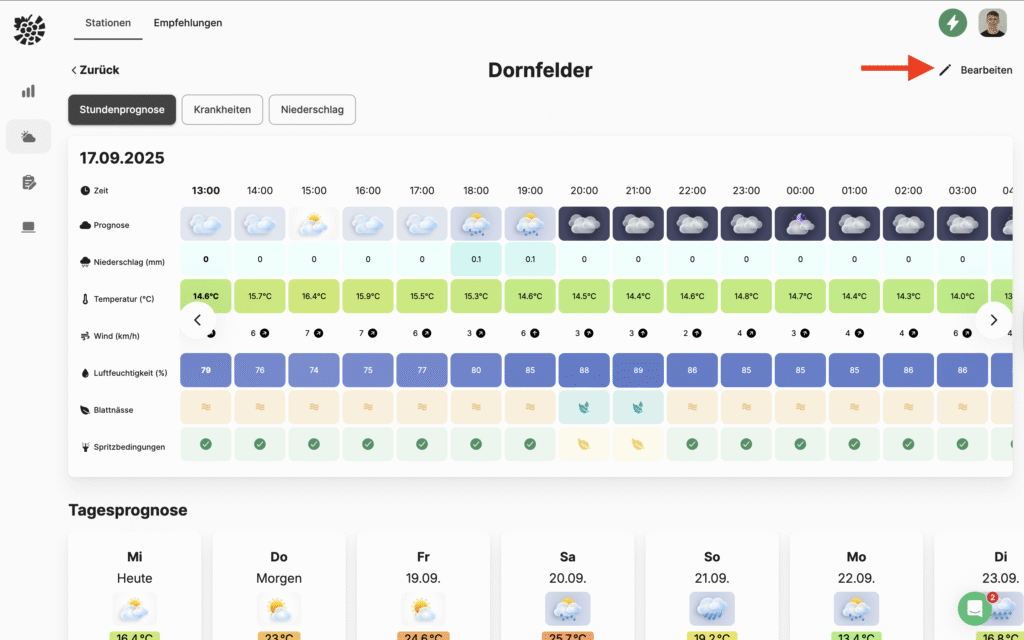Show the Krankheiten view
The height and width of the screenshot is (640, 1024).
[x=222, y=110]
